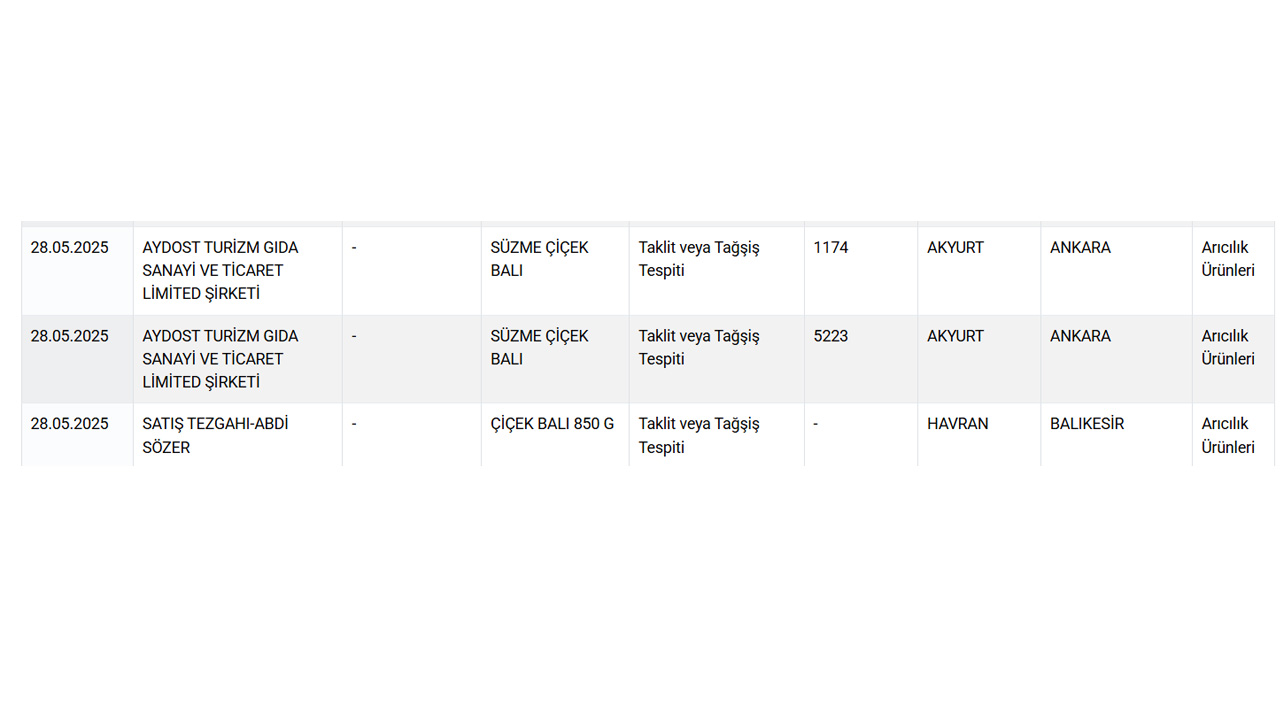Select the HAVRAN district cell

(x=957, y=424)
